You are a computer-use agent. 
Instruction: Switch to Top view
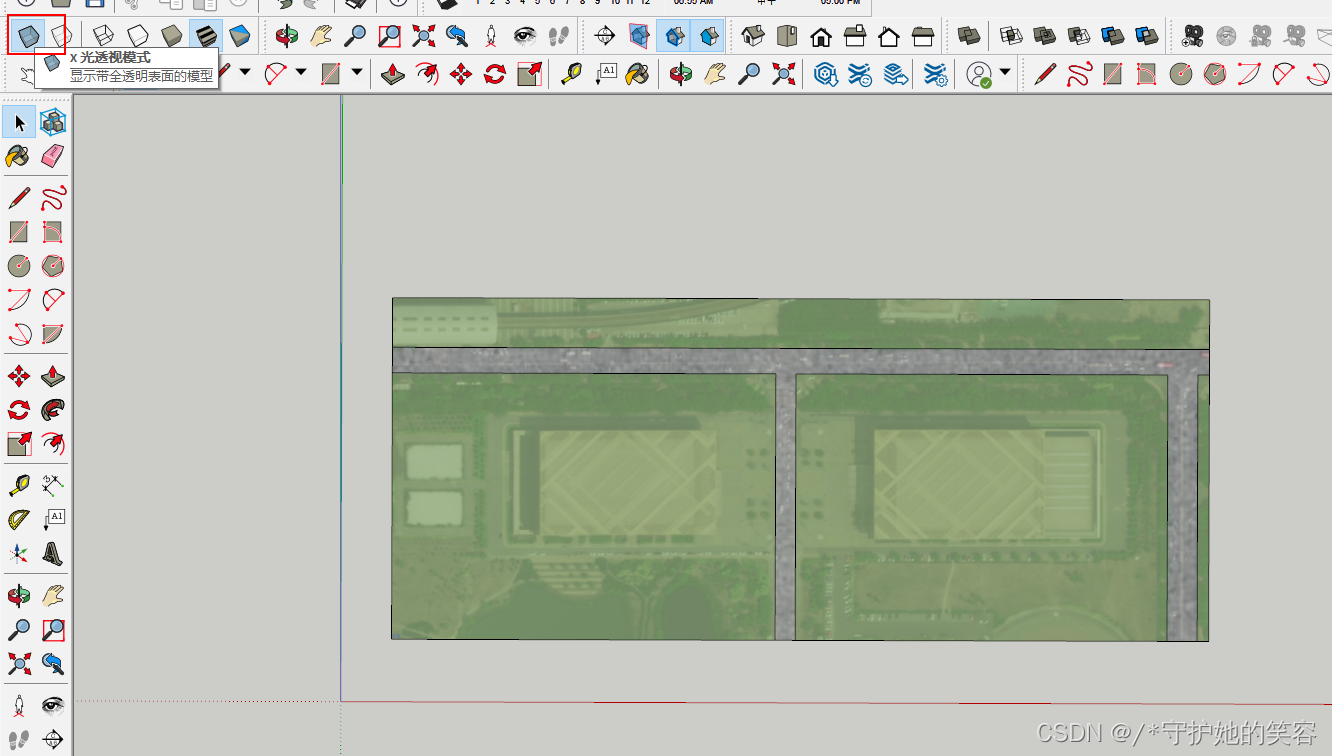tap(787, 37)
